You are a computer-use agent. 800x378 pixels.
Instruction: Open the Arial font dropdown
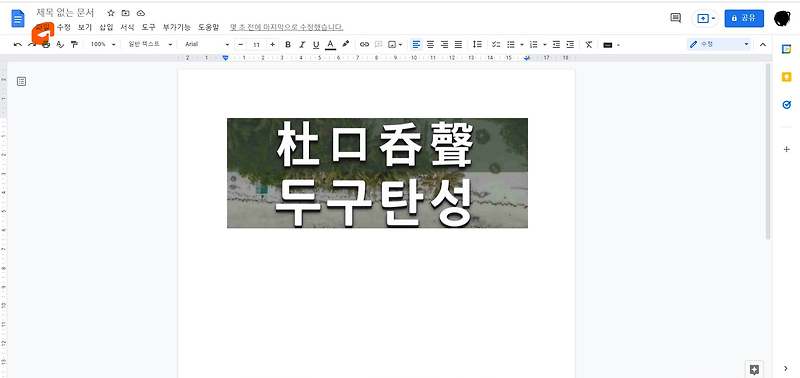(207, 45)
